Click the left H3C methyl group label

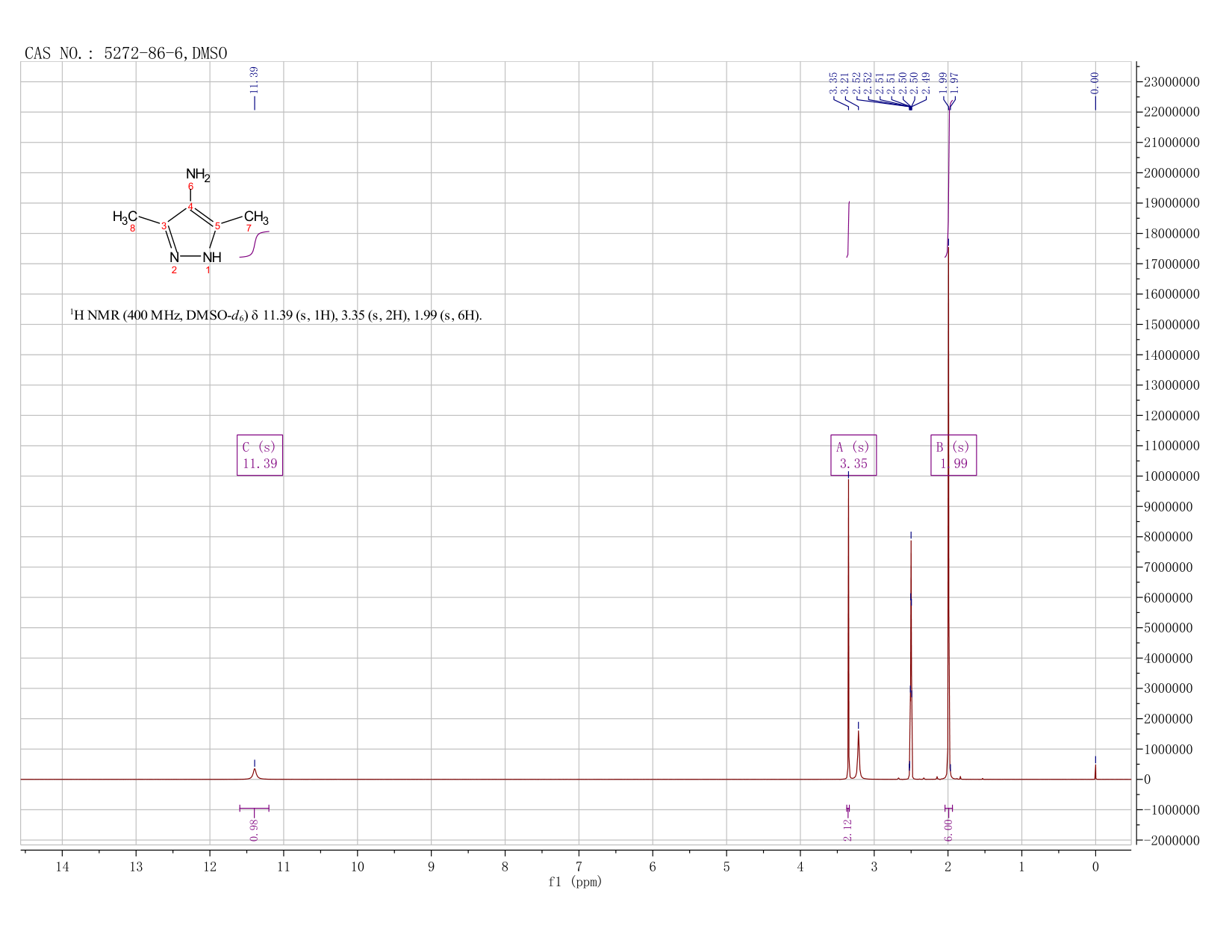coord(125,217)
